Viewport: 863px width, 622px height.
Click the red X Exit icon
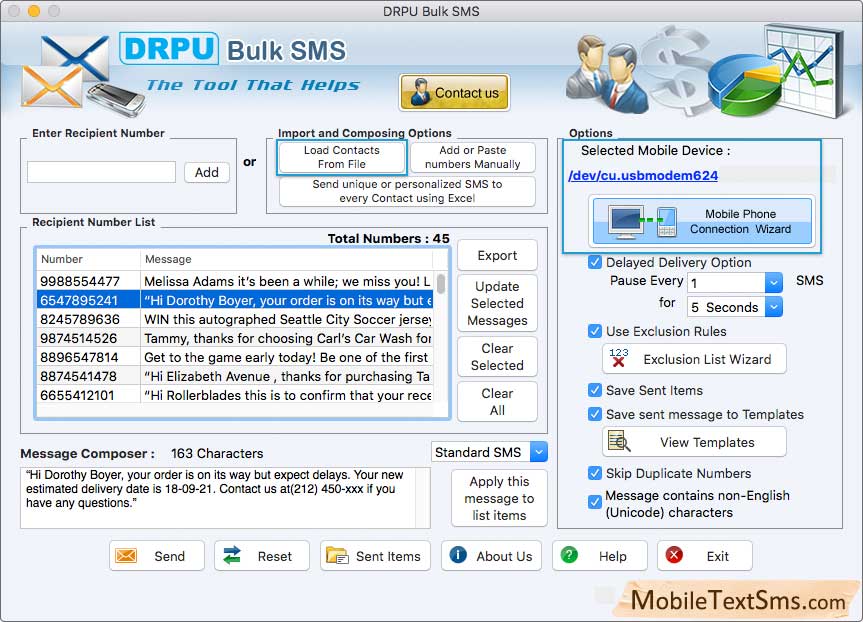(674, 555)
